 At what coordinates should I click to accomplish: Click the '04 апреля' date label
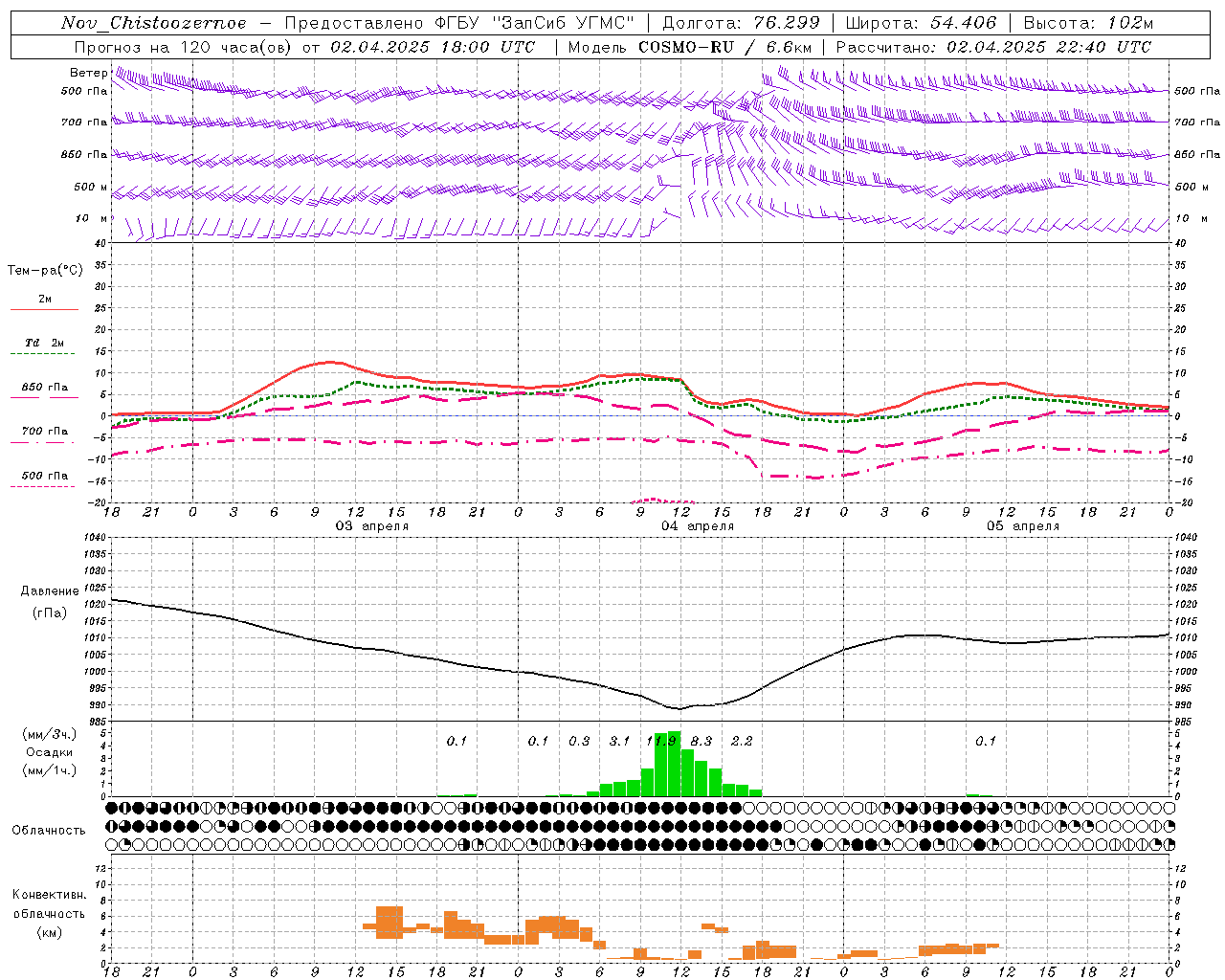point(698,526)
